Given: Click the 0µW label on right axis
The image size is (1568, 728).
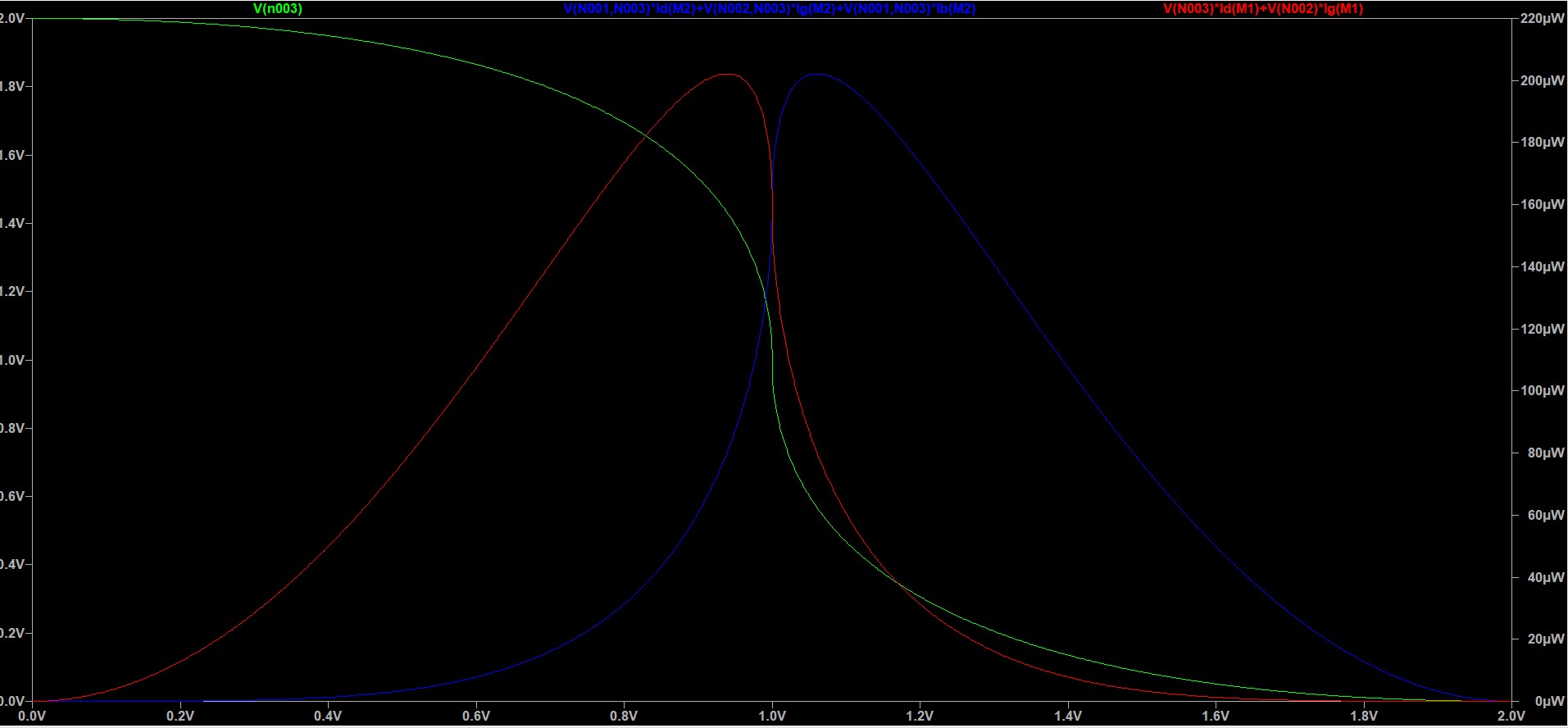Looking at the screenshot, I should tap(1549, 701).
